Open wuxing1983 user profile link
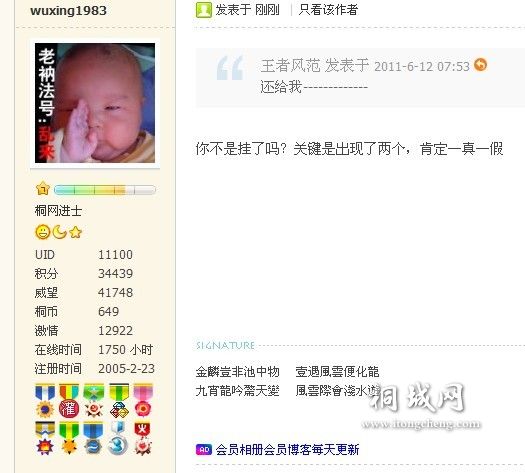The width and height of the screenshot is (525, 473). click(x=68, y=10)
